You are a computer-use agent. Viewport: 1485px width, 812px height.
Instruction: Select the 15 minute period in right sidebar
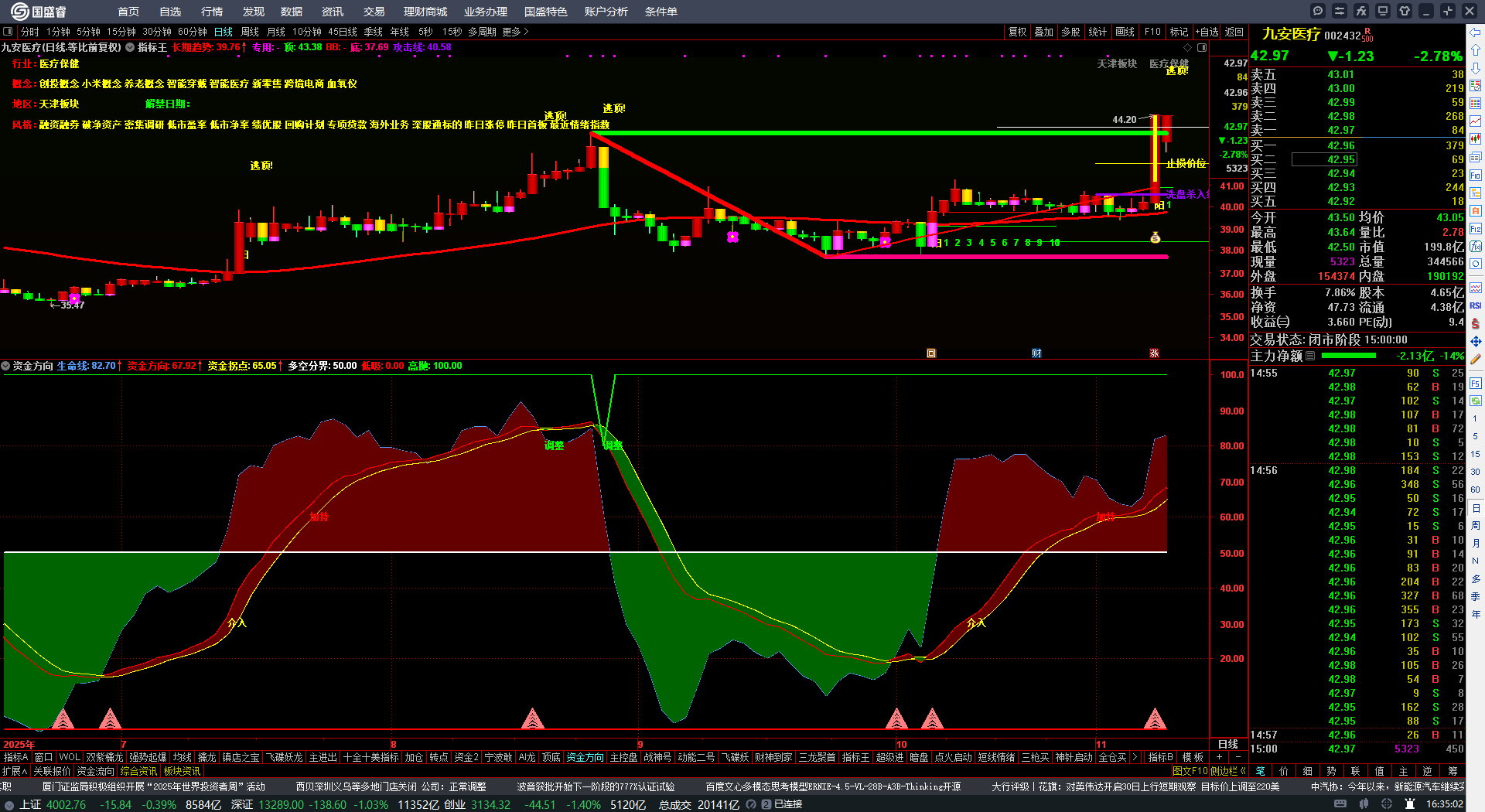(1476, 454)
